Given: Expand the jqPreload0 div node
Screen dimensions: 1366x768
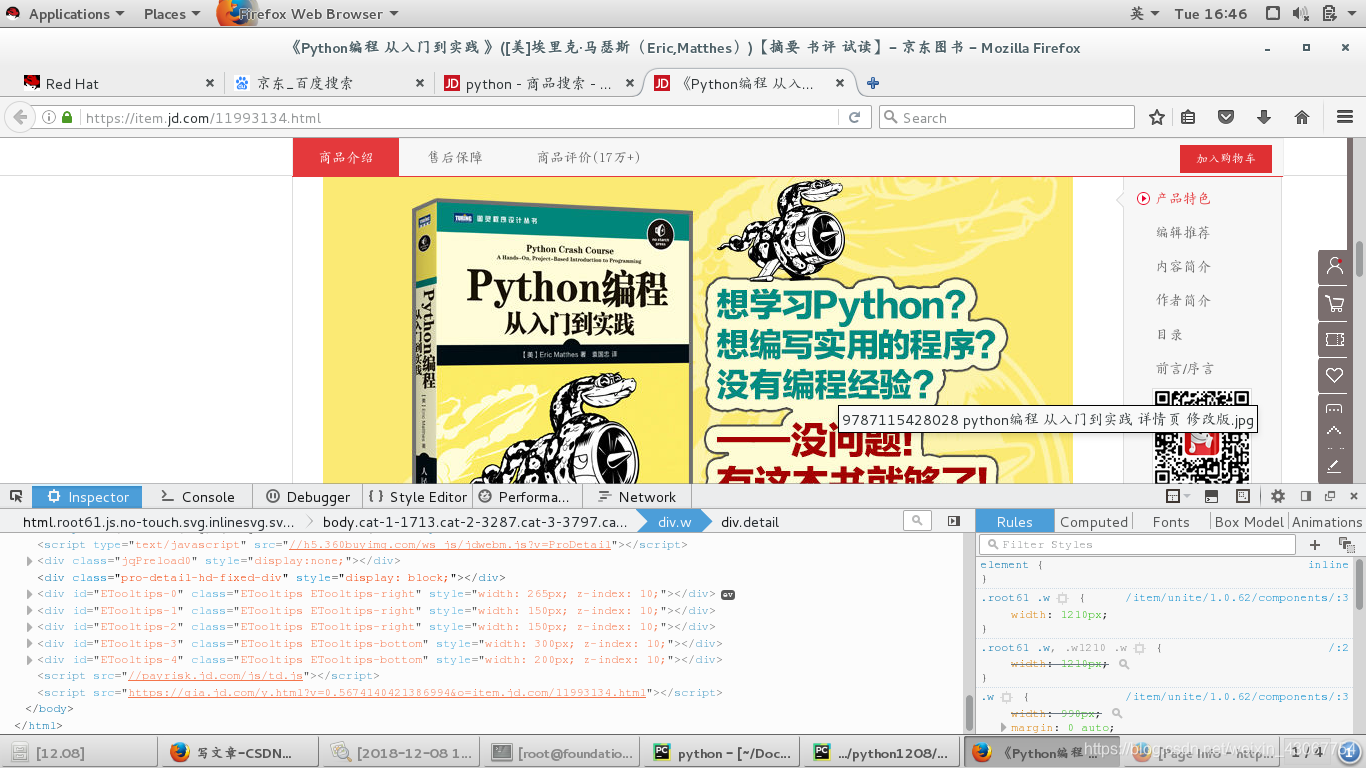Looking at the screenshot, I should [x=29, y=561].
